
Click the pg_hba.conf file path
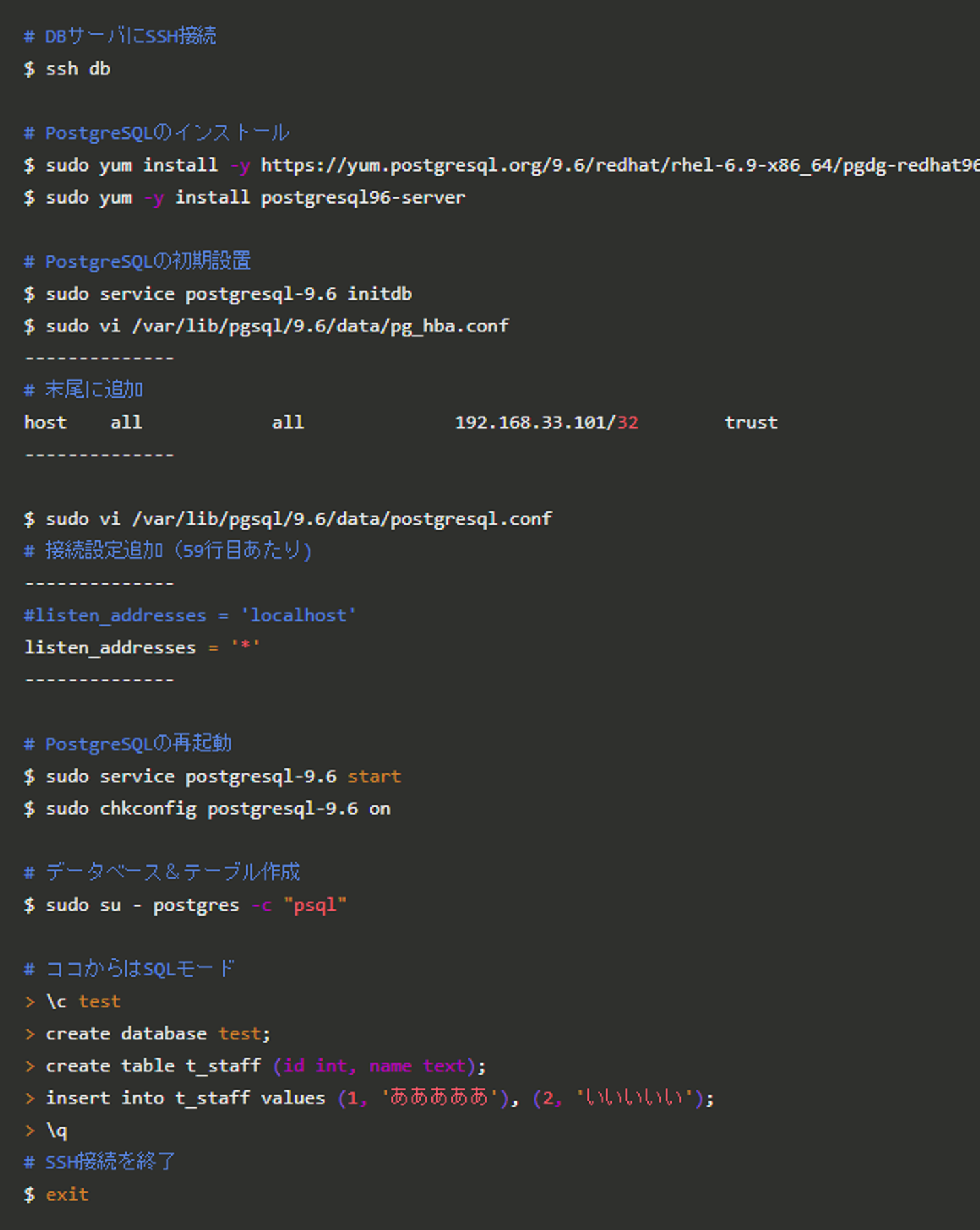coord(321,326)
